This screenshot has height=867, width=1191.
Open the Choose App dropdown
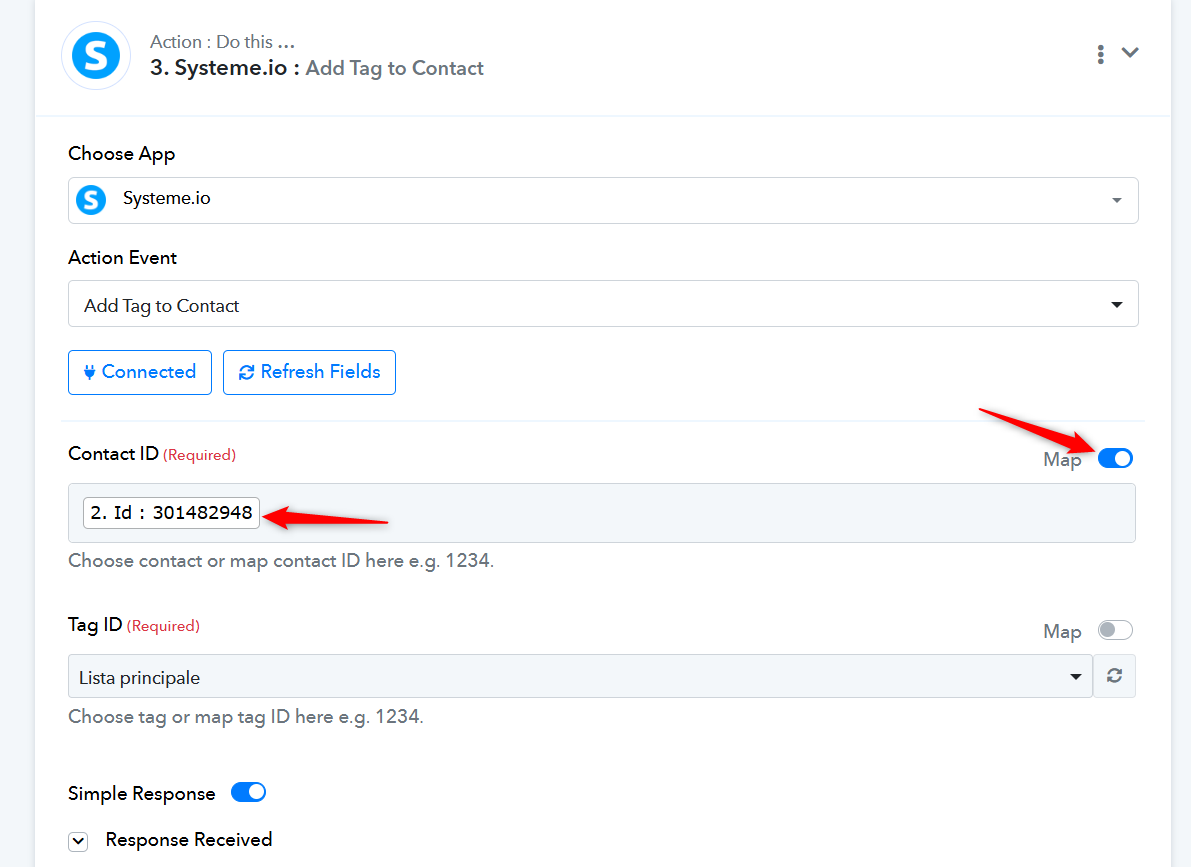pyautogui.click(x=603, y=201)
